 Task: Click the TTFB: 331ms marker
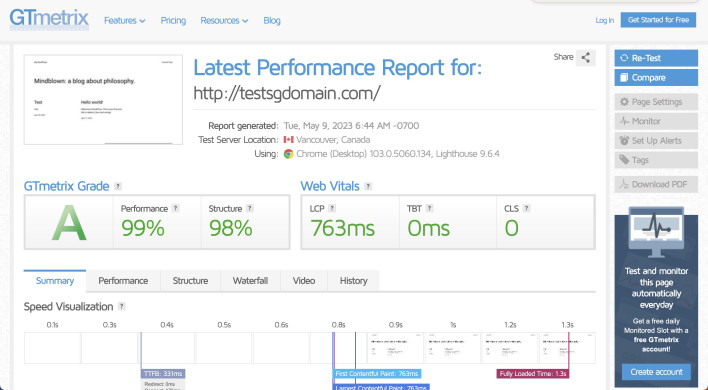tap(163, 374)
